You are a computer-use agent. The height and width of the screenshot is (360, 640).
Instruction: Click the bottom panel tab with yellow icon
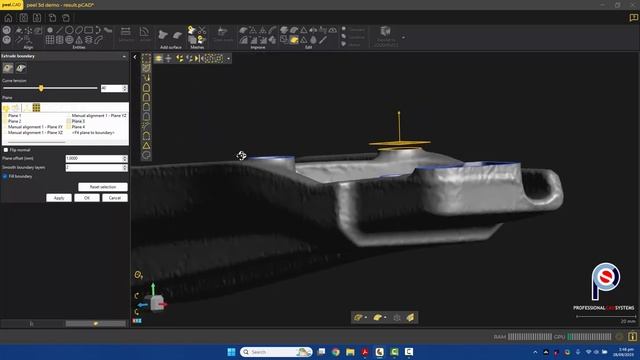coord(96,324)
